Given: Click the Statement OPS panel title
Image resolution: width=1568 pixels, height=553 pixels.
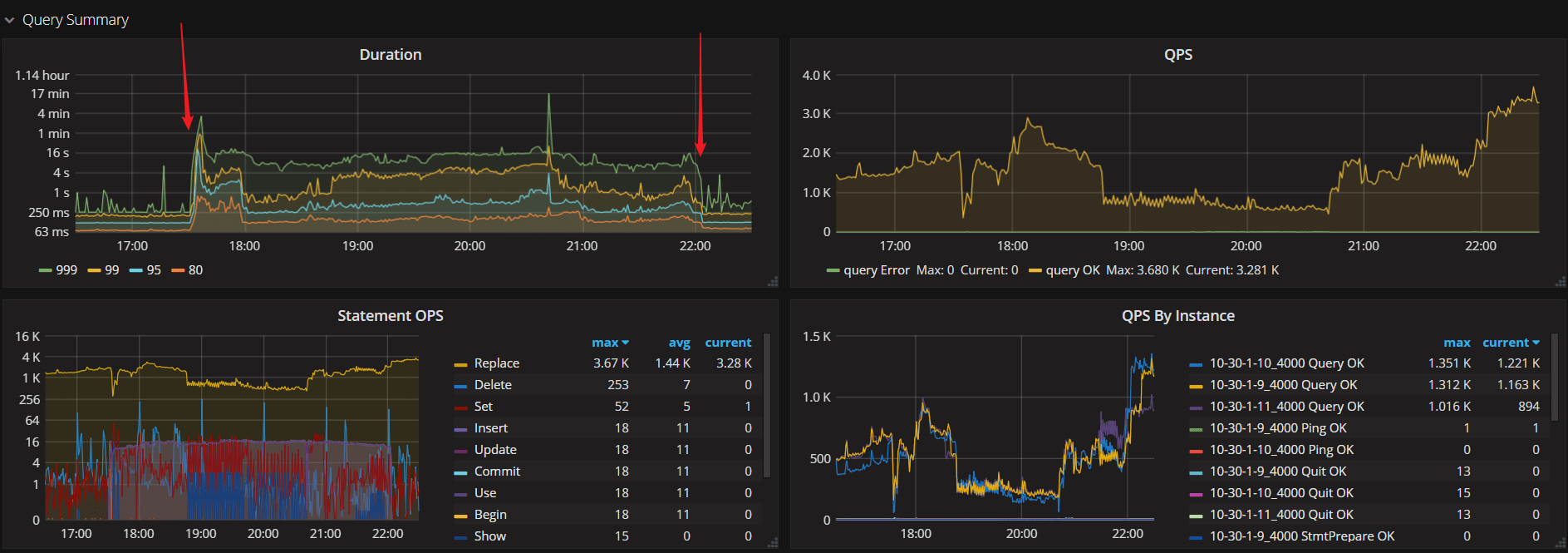Looking at the screenshot, I should [390, 316].
